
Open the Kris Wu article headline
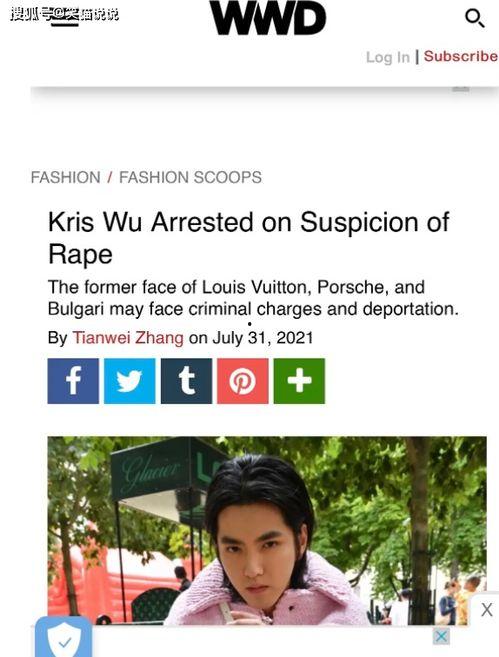pyautogui.click(x=249, y=238)
